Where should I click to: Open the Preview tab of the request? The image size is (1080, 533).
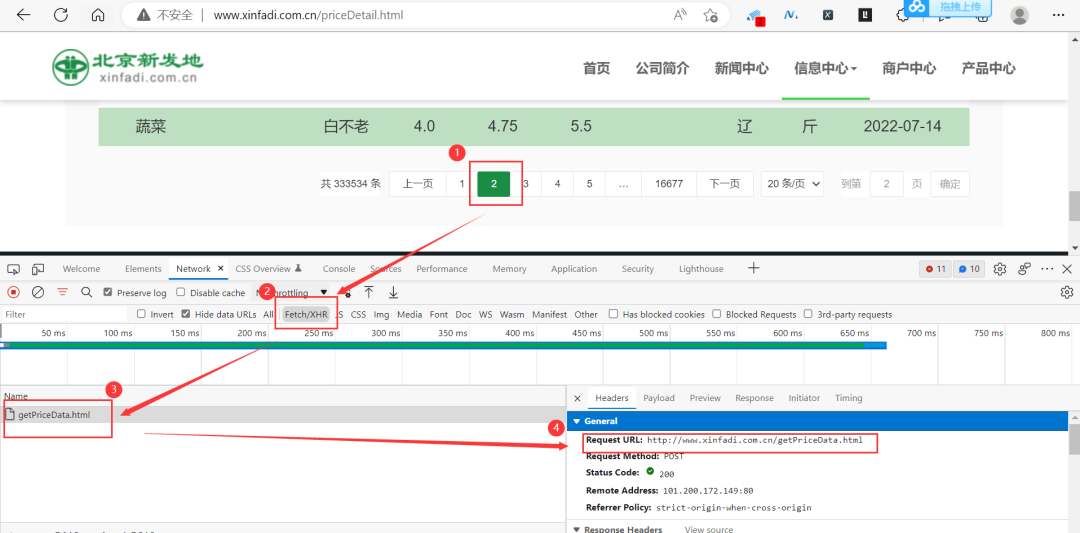click(x=705, y=398)
